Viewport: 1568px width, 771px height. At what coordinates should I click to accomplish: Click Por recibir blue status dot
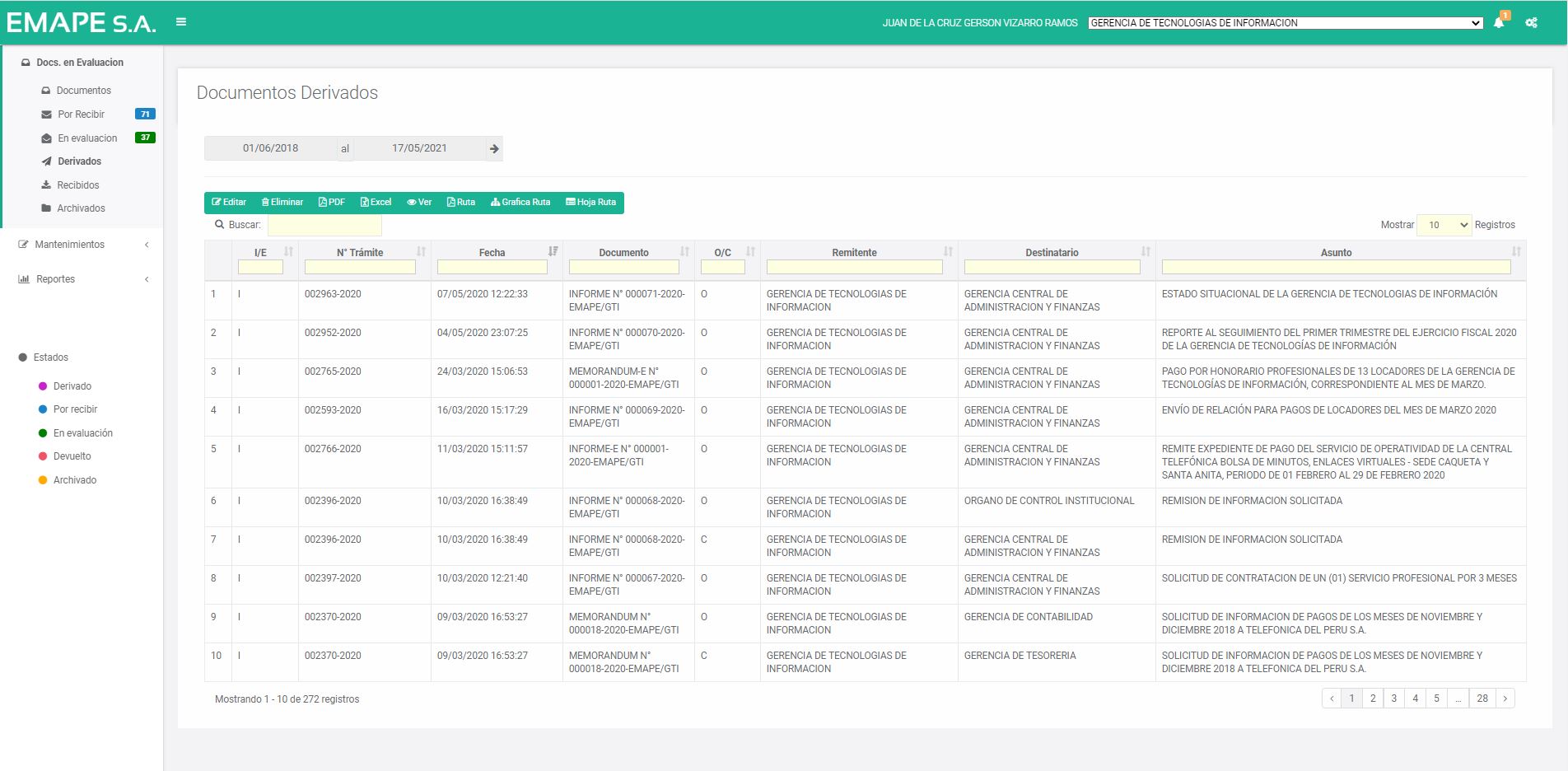pos(43,409)
